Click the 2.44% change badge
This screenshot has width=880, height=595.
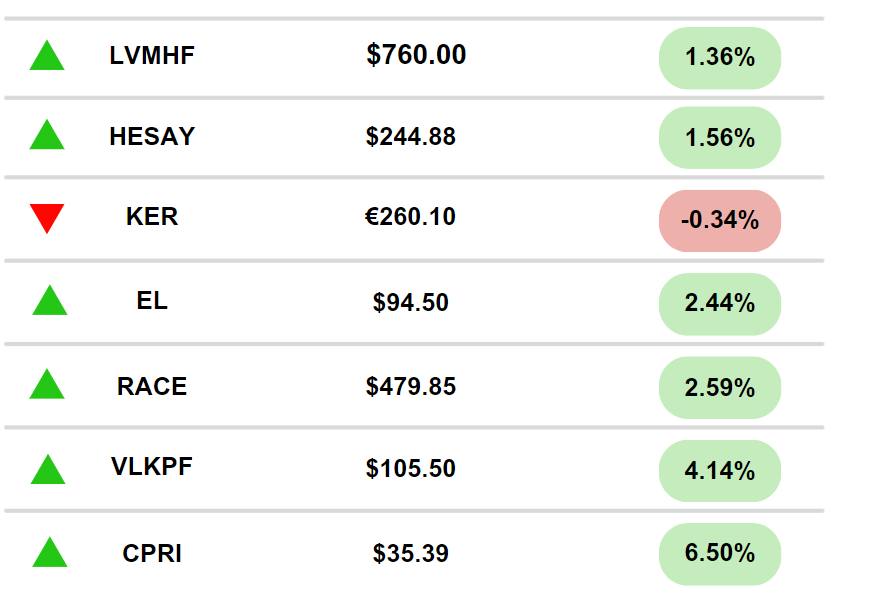[719, 303]
